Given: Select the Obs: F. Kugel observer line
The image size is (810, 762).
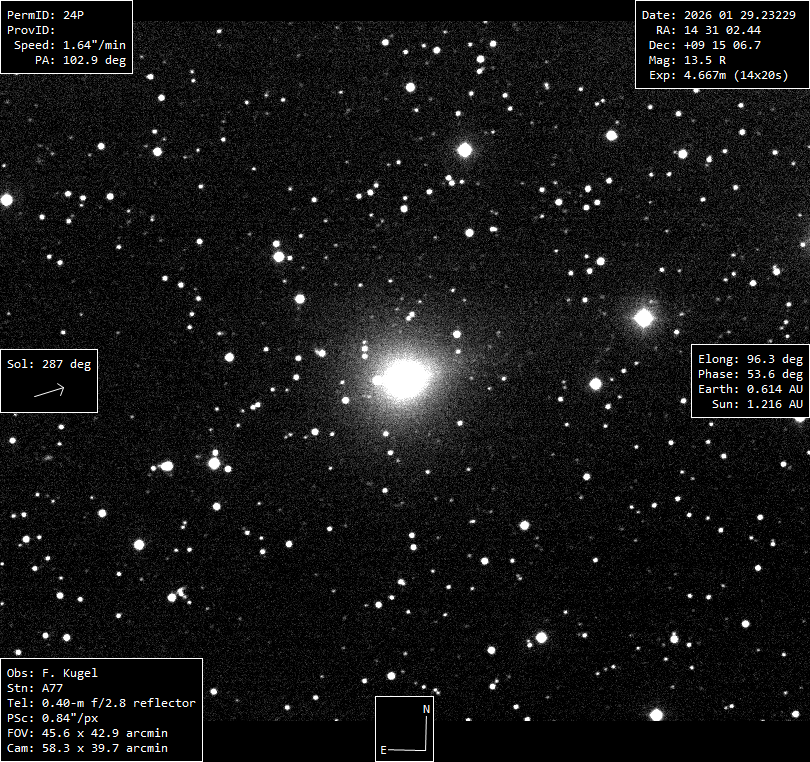Looking at the screenshot, I should 52,673.
